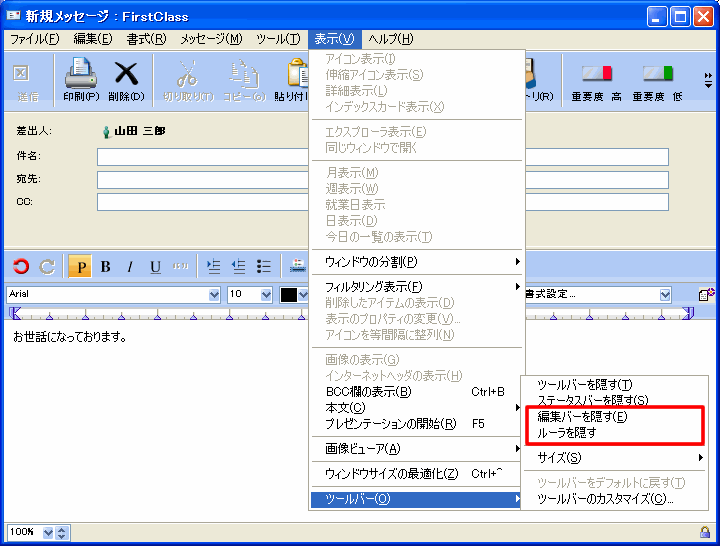
Task: Open the メッセージ(M) menu
Action: (x=211, y=39)
